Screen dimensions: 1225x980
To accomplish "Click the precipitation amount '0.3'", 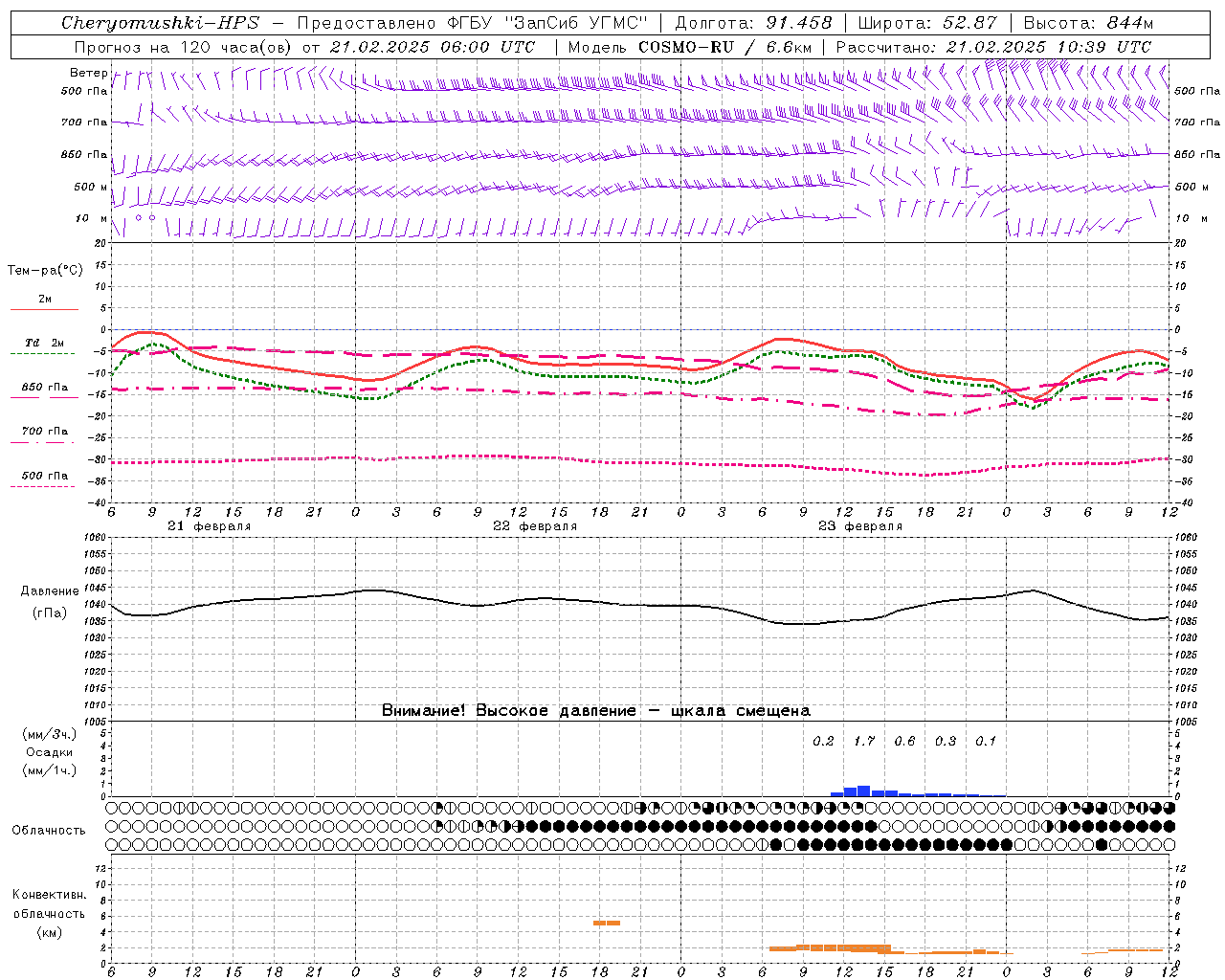I will (946, 741).
